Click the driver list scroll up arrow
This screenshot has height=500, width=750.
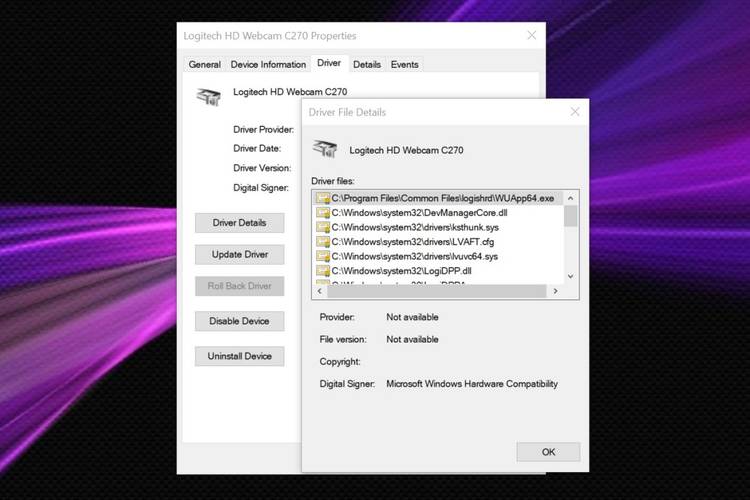pyautogui.click(x=570, y=198)
